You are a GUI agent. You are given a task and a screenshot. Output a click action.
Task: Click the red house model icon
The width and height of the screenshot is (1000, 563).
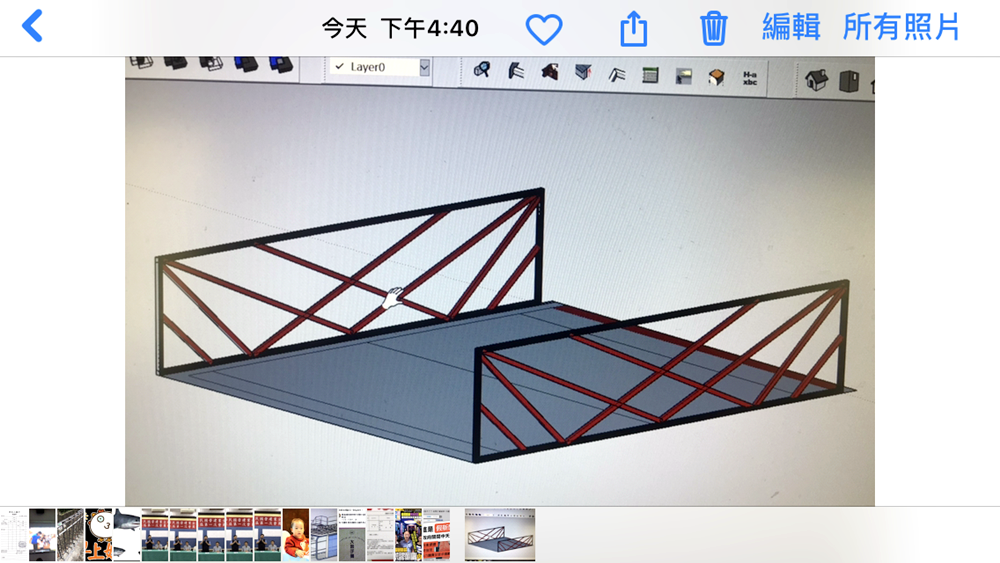tap(549, 72)
